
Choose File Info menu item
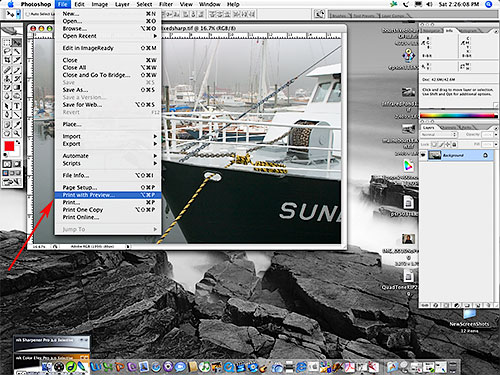(x=108, y=175)
